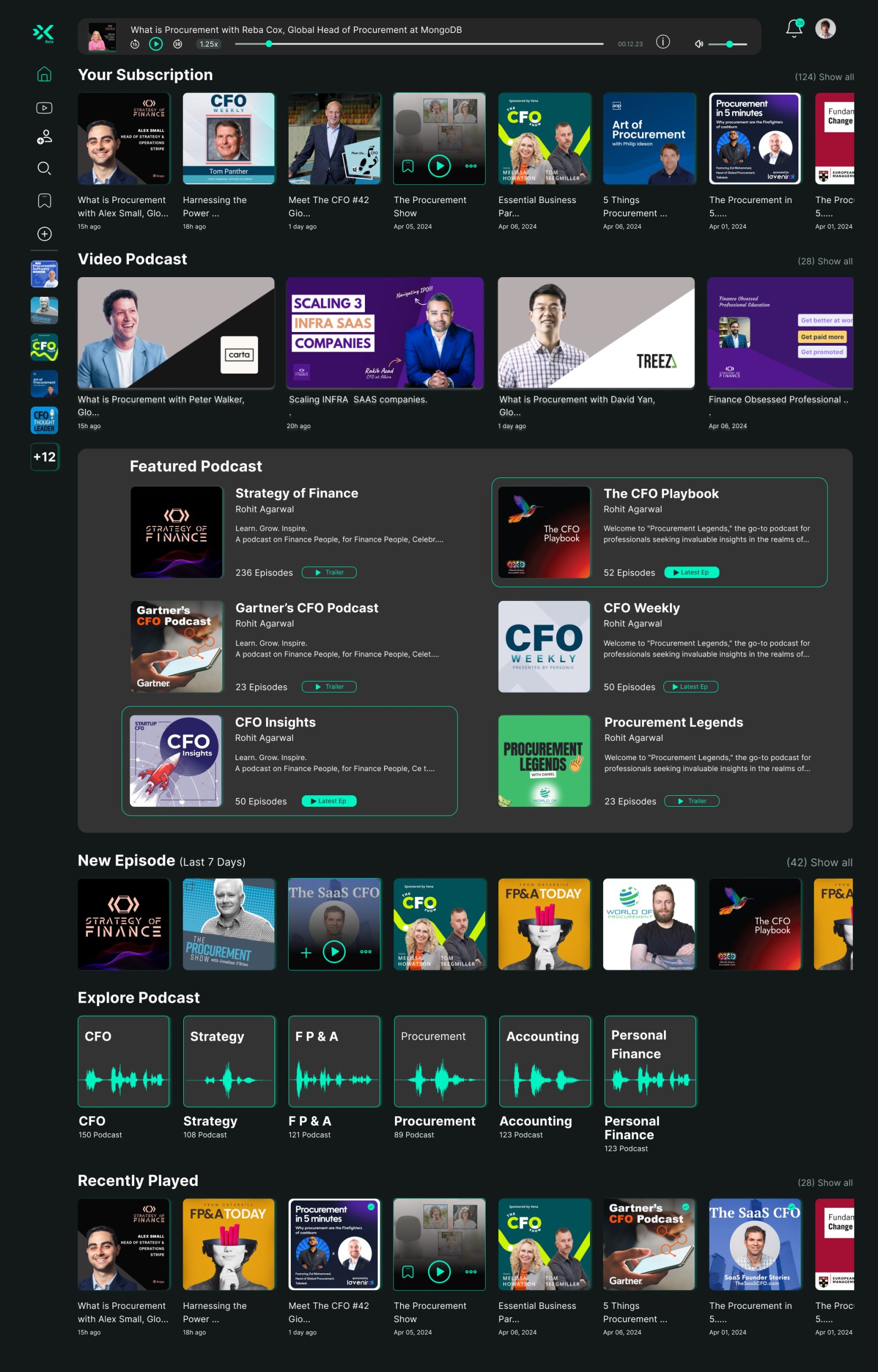Add The SaaS CFO episode with plus icon
This screenshot has width=878, height=1372.
(x=306, y=953)
